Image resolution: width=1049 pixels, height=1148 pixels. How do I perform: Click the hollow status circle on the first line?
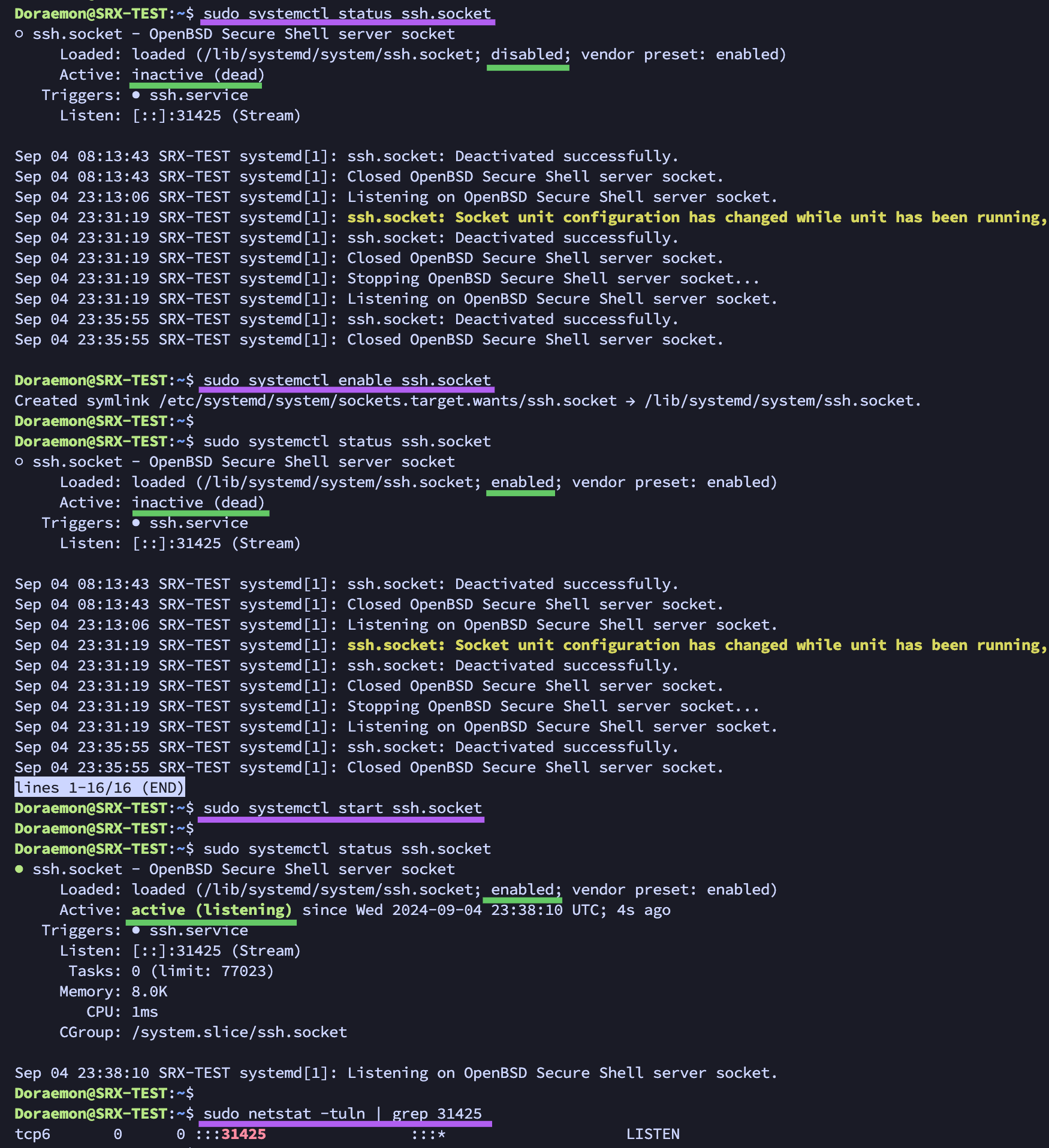point(19,34)
